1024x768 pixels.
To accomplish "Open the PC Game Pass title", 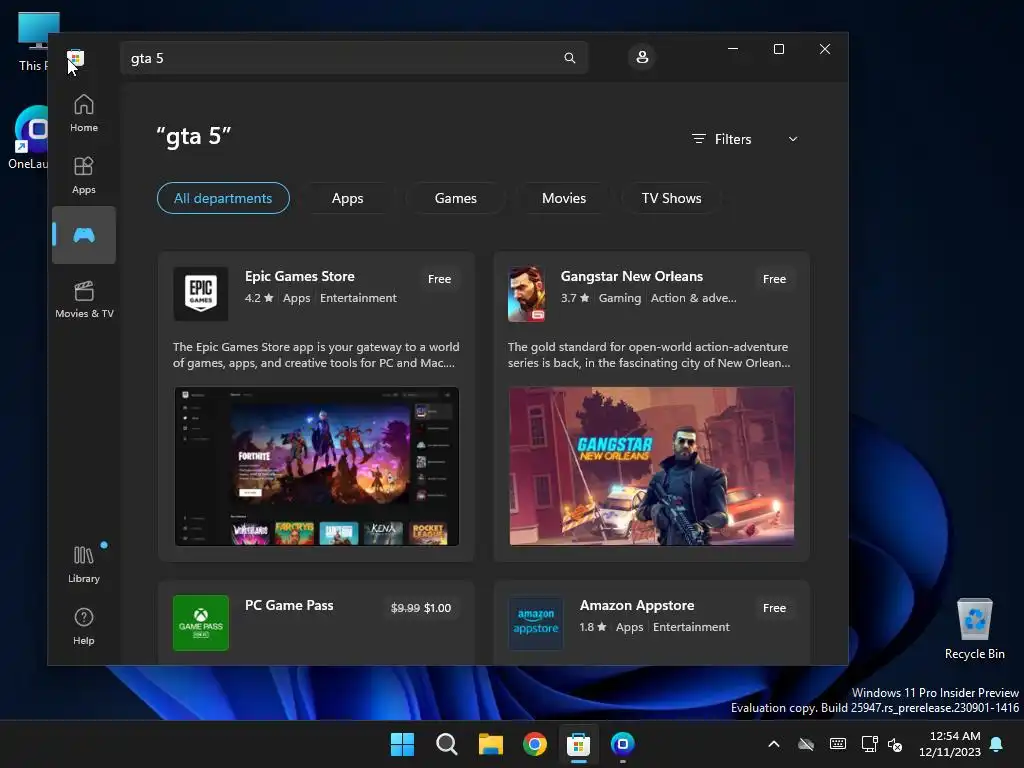I will [x=289, y=605].
